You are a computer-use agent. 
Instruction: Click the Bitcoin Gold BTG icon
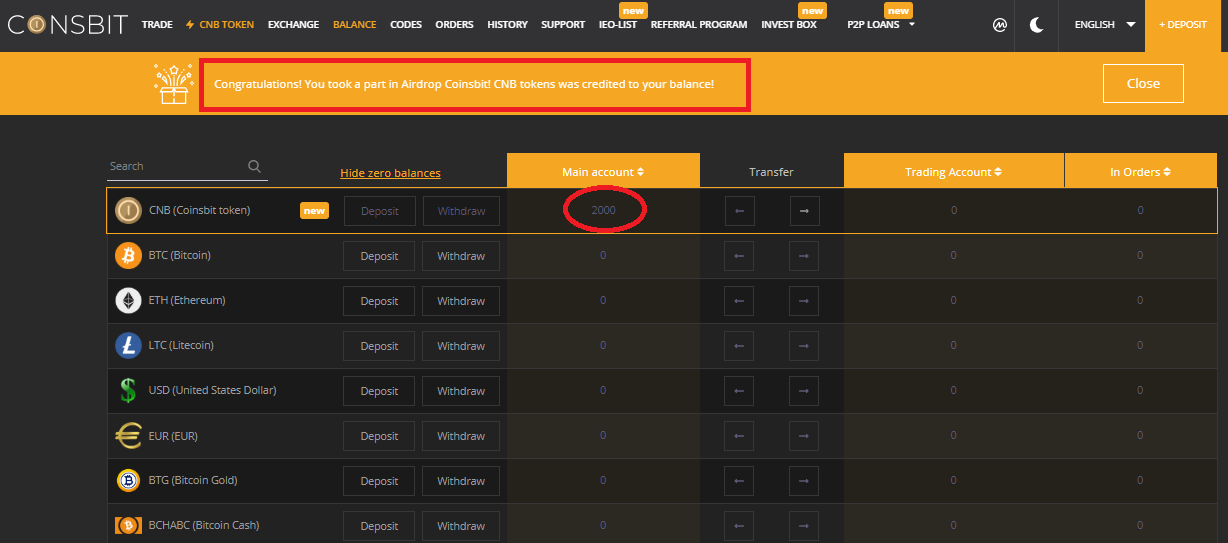click(x=128, y=480)
